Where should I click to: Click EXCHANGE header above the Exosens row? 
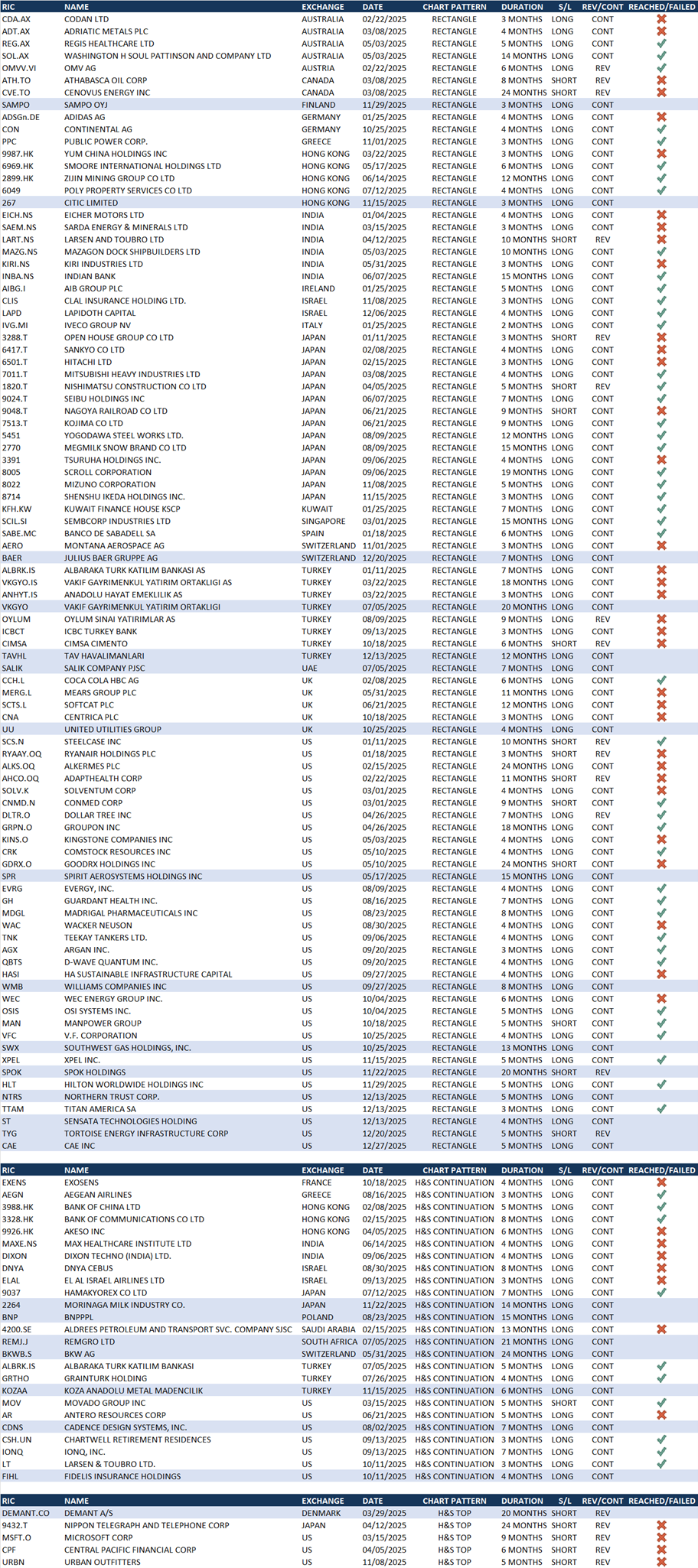pyautogui.click(x=322, y=1170)
